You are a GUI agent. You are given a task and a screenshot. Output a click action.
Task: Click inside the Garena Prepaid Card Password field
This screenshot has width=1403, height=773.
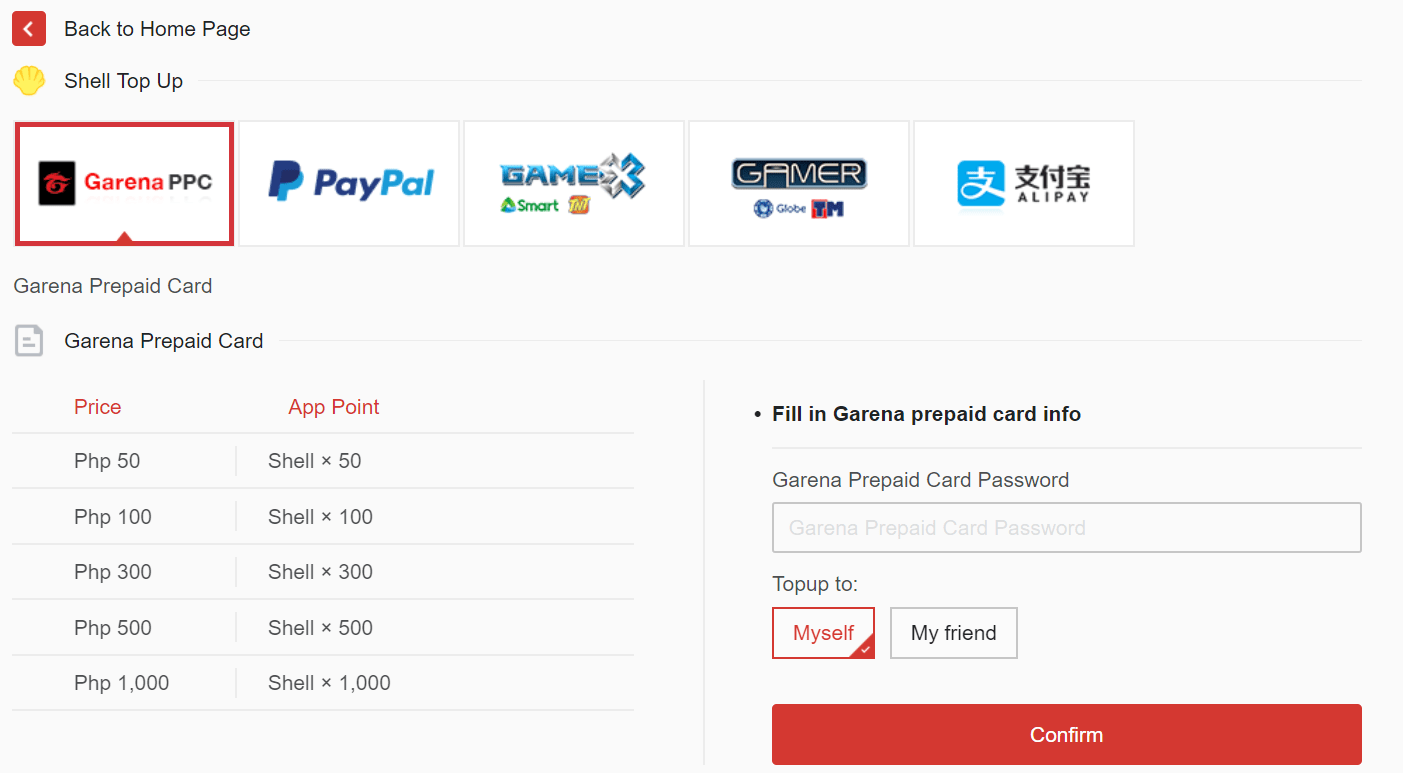point(1066,527)
